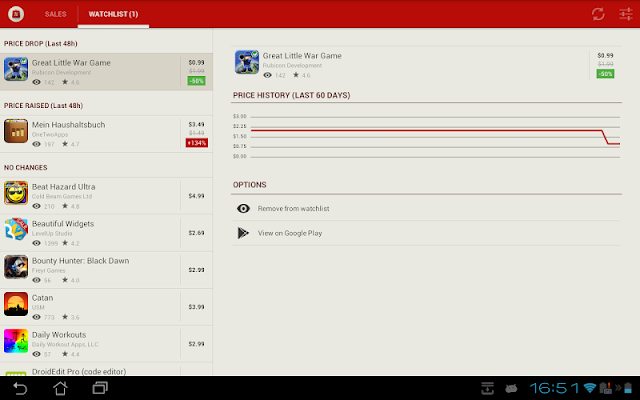Click the eye icon under Mein Haushaltsbuch
This screenshot has width=640, height=400.
pos(36,144)
